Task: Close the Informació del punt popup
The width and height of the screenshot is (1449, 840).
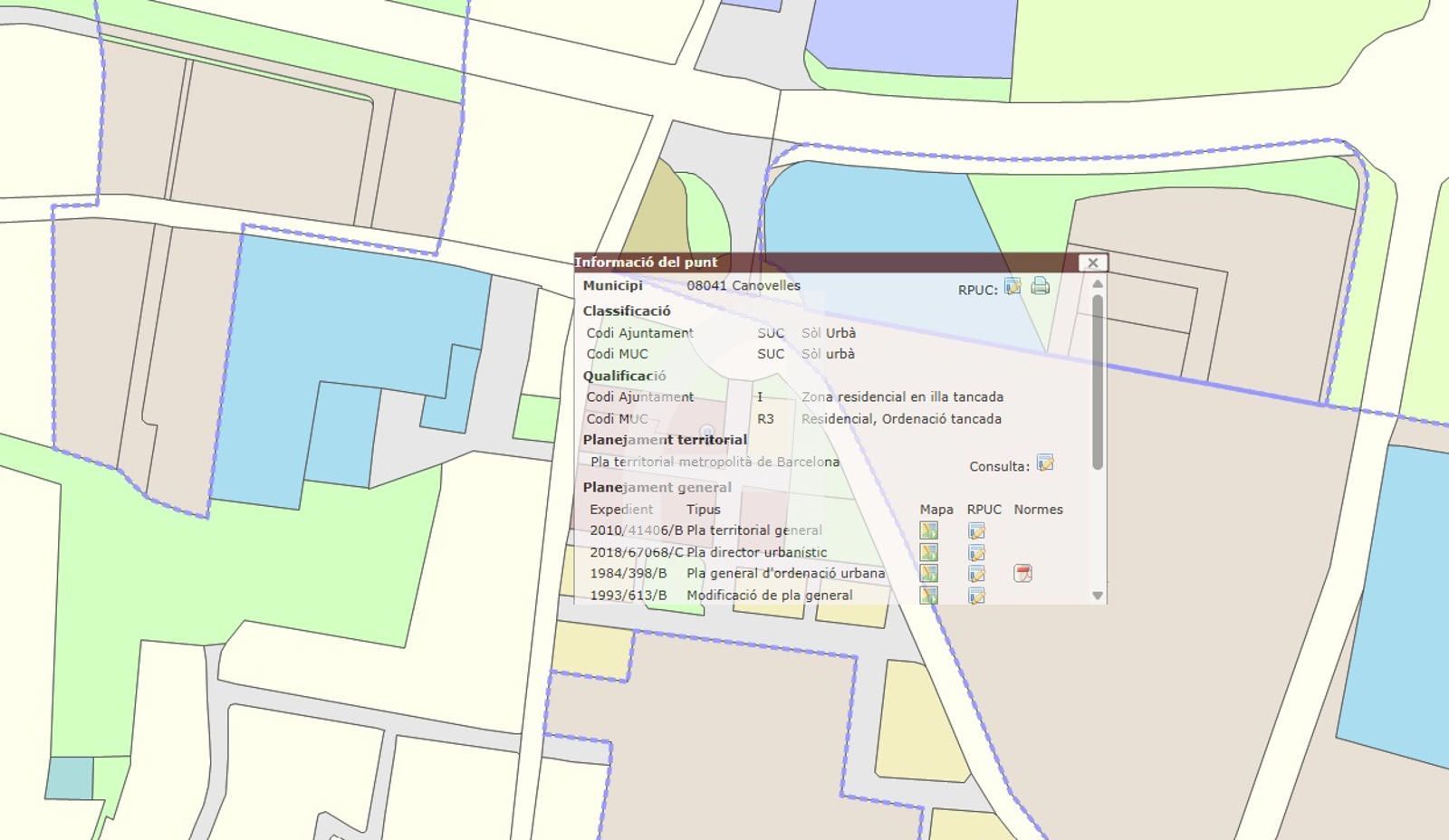Action: pyautogui.click(x=1092, y=262)
